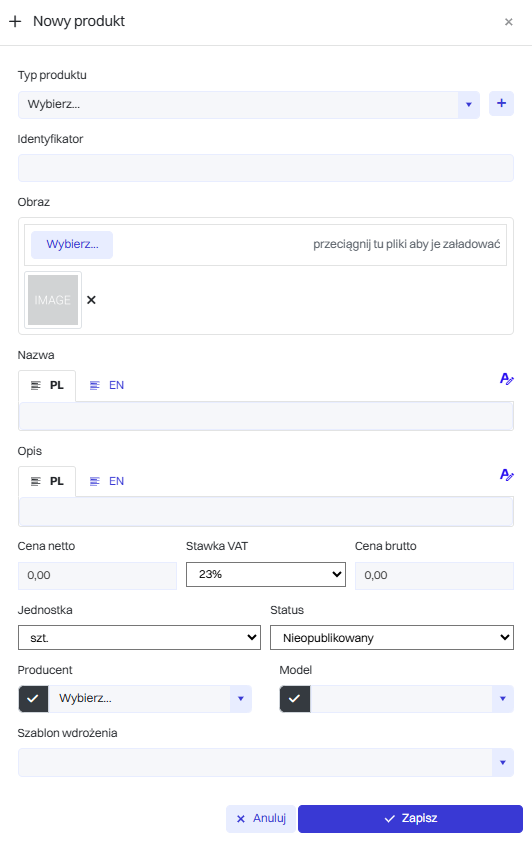
Task: Click the plus button beside Typ produktu
Action: 501,103
